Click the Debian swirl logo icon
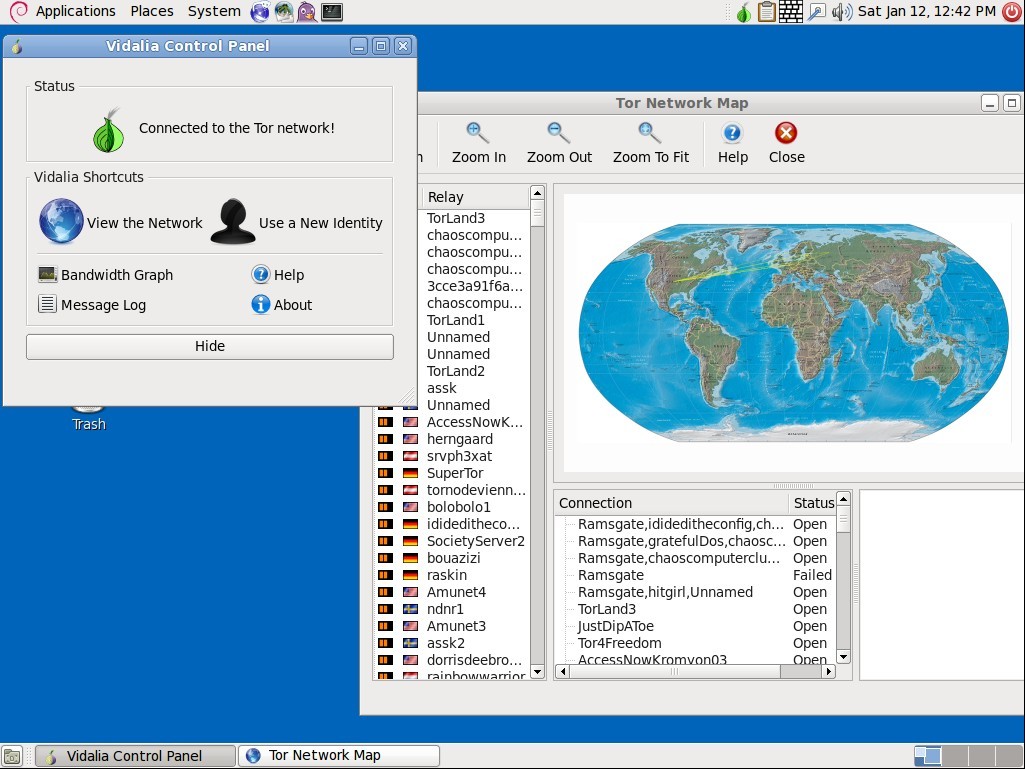Image resolution: width=1025 pixels, height=769 pixels. pyautogui.click(x=18, y=11)
